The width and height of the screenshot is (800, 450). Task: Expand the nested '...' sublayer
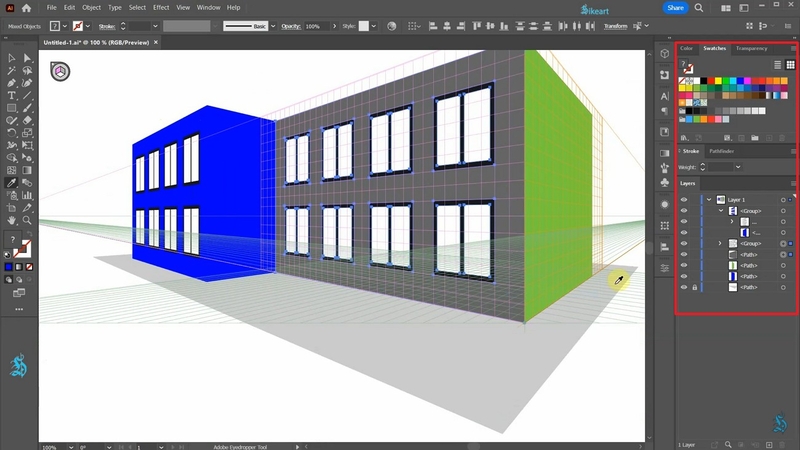pyautogui.click(x=732, y=221)
